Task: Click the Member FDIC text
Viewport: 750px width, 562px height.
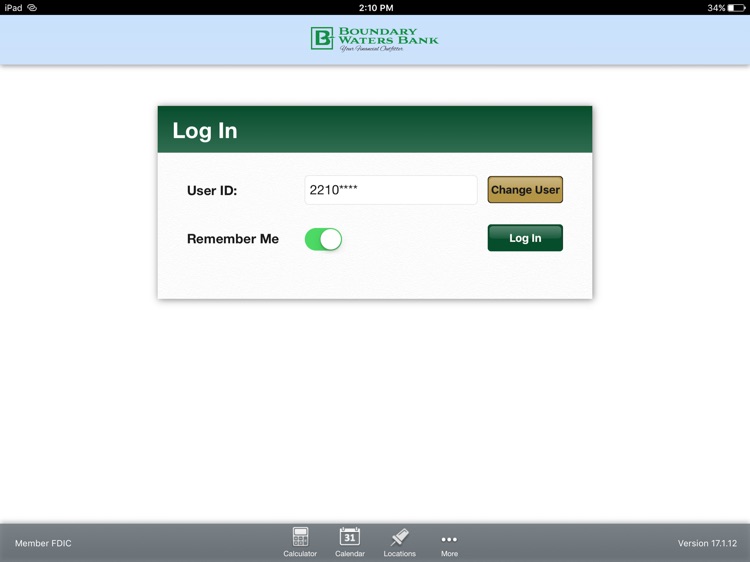Action: [x=43, y=543]
